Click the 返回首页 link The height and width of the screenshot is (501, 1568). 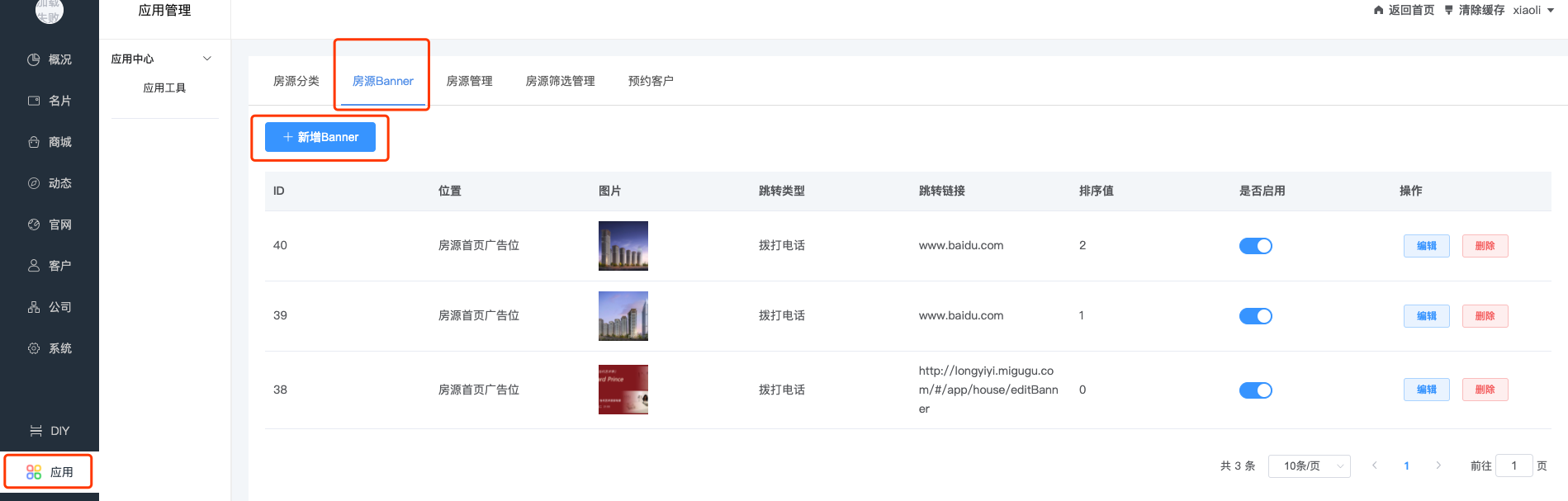1412,10
